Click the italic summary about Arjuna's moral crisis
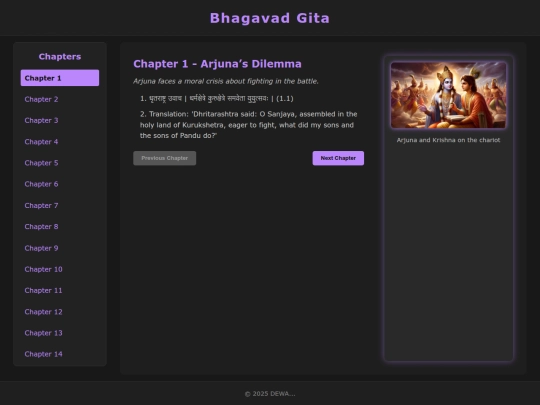 point(226,81)
